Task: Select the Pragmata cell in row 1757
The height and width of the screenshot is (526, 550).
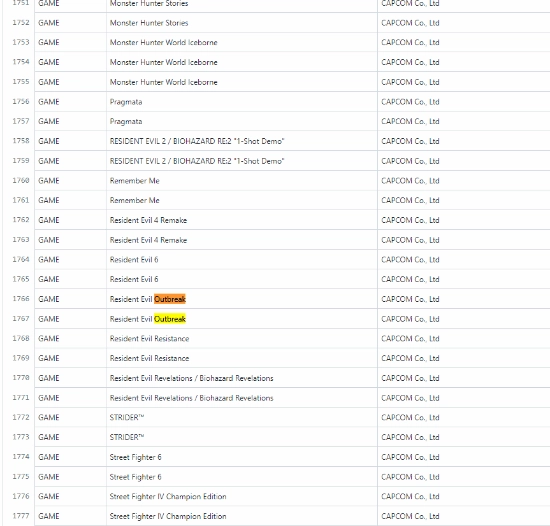Action: tap(242, 121)
